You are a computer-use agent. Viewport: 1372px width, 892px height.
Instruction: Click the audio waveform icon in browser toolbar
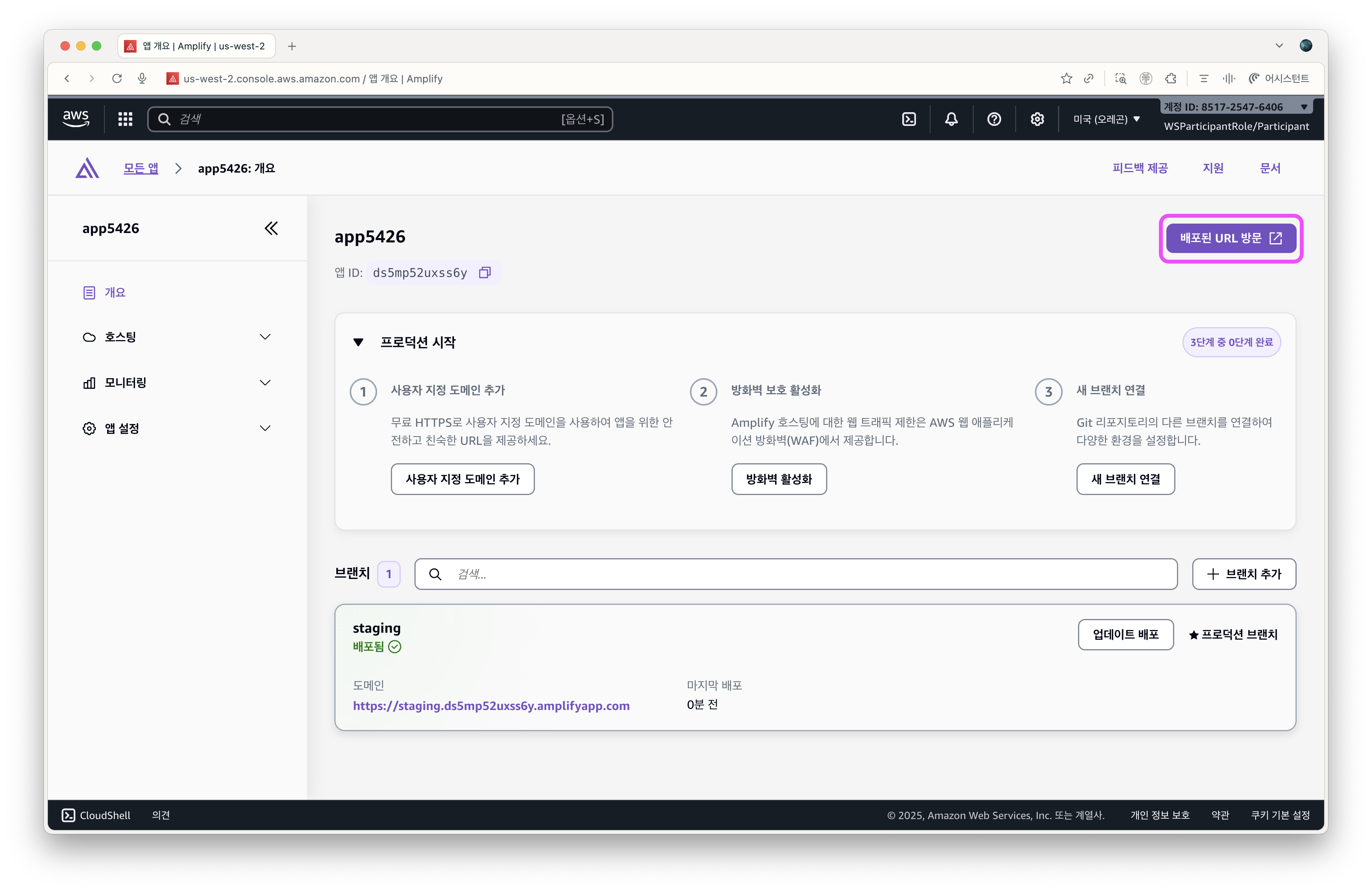point(1228,78)
